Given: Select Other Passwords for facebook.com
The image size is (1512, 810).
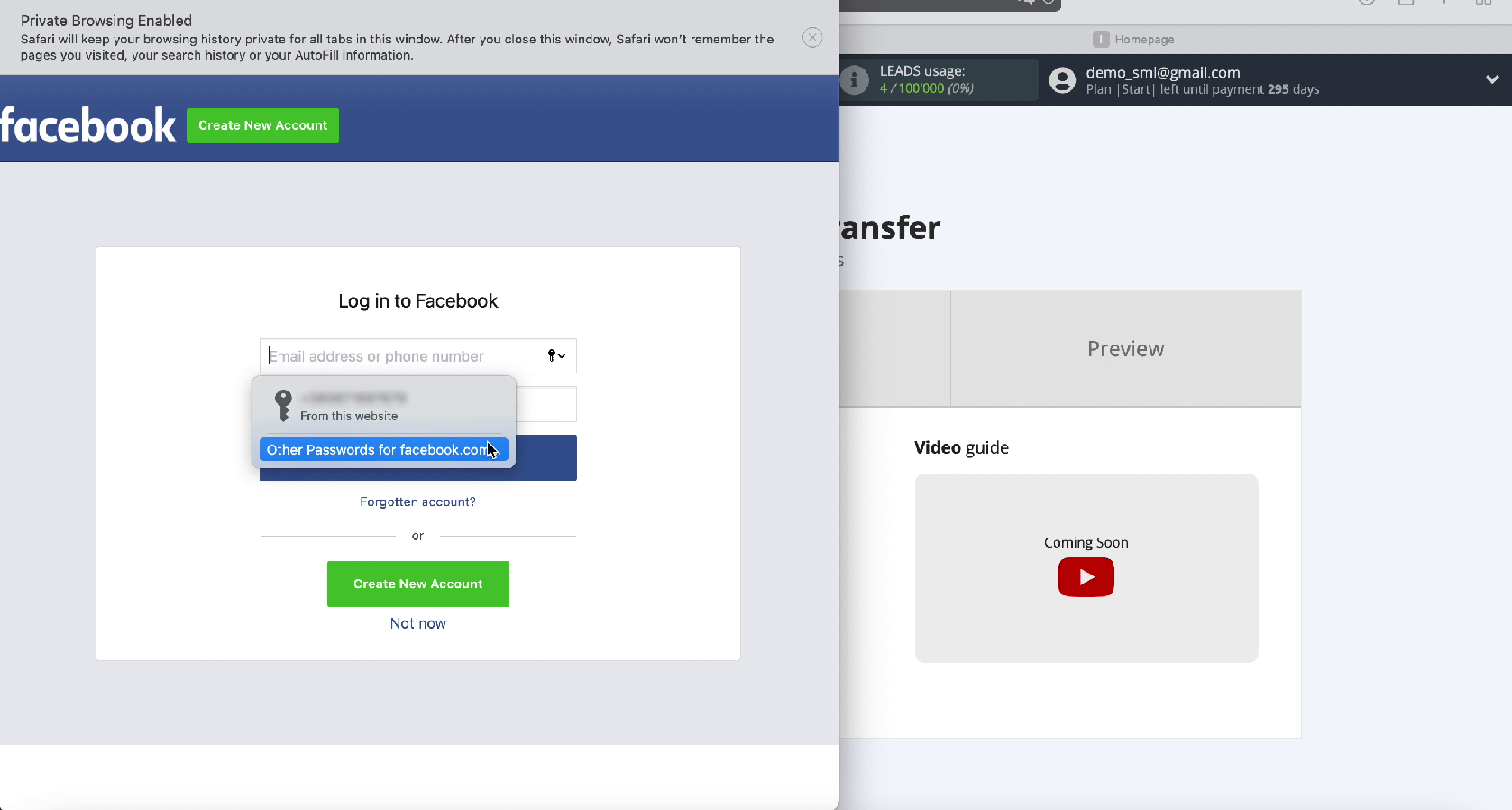Looking at the screenshot, I should [384, 449].
